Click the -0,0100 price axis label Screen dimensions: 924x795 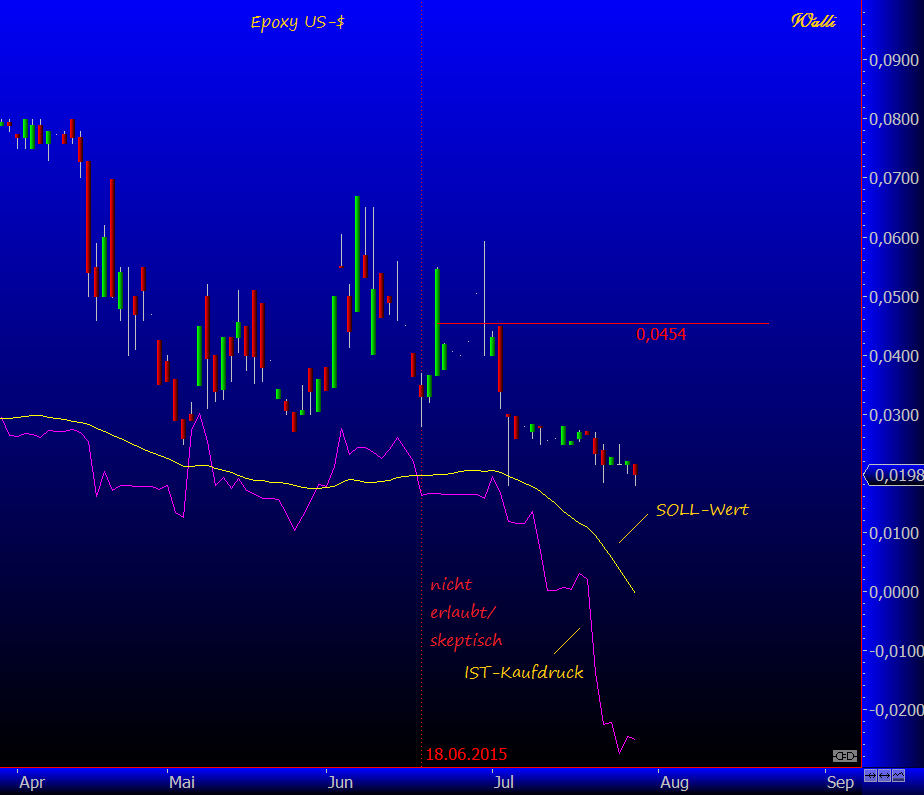pyautogui.click(x=896, y=651)
